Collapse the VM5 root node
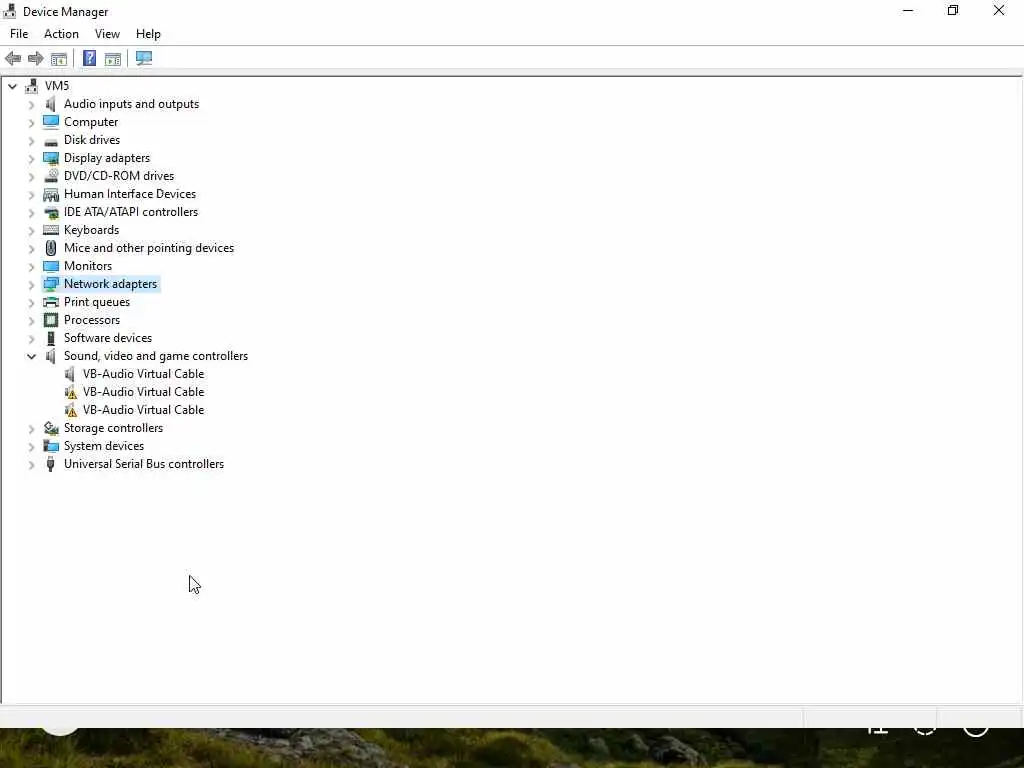The image size is (1024, 768). (12, 86)
